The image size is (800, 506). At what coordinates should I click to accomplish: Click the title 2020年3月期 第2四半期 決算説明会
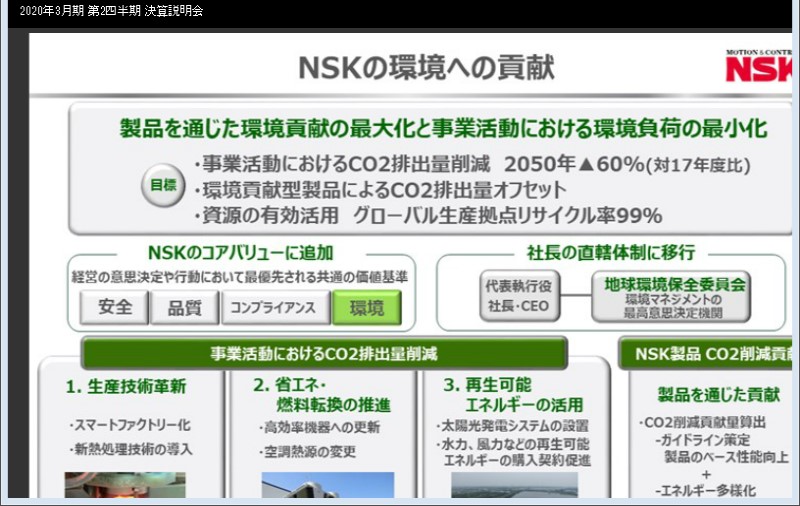click(111, 11)
